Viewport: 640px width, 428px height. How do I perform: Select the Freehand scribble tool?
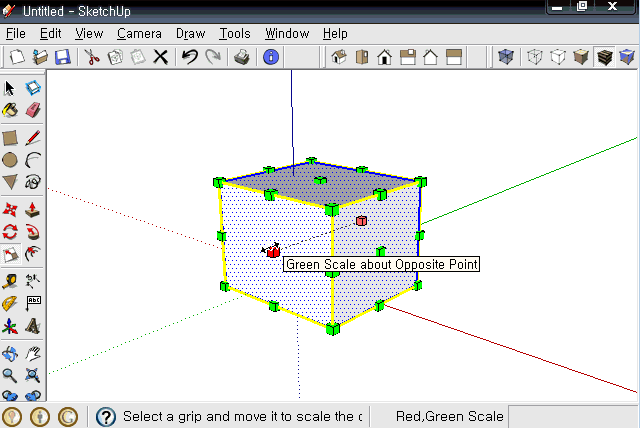(x=33, y=182)
